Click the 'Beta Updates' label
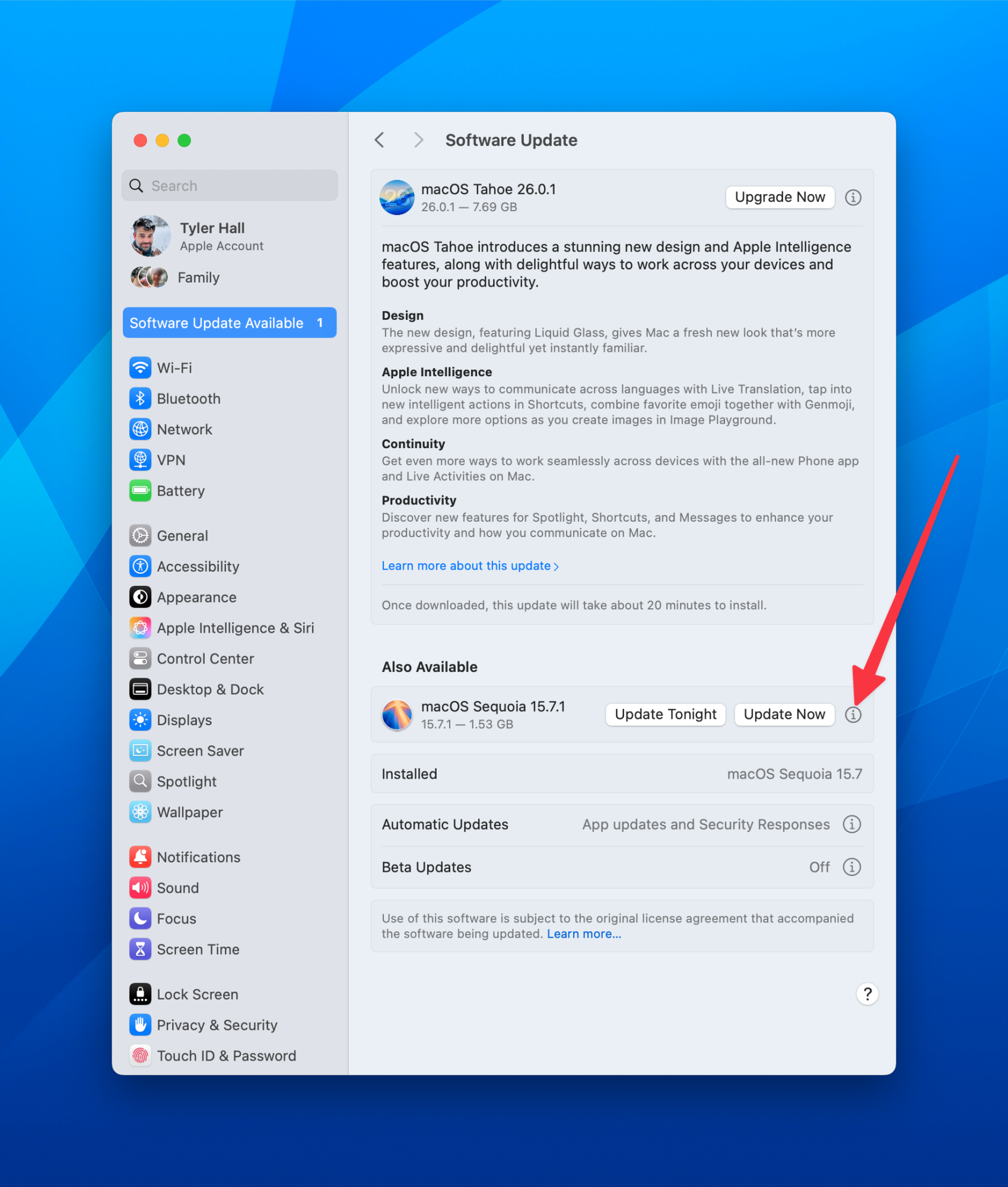The image size is (1008, 1187). point(427,867)
